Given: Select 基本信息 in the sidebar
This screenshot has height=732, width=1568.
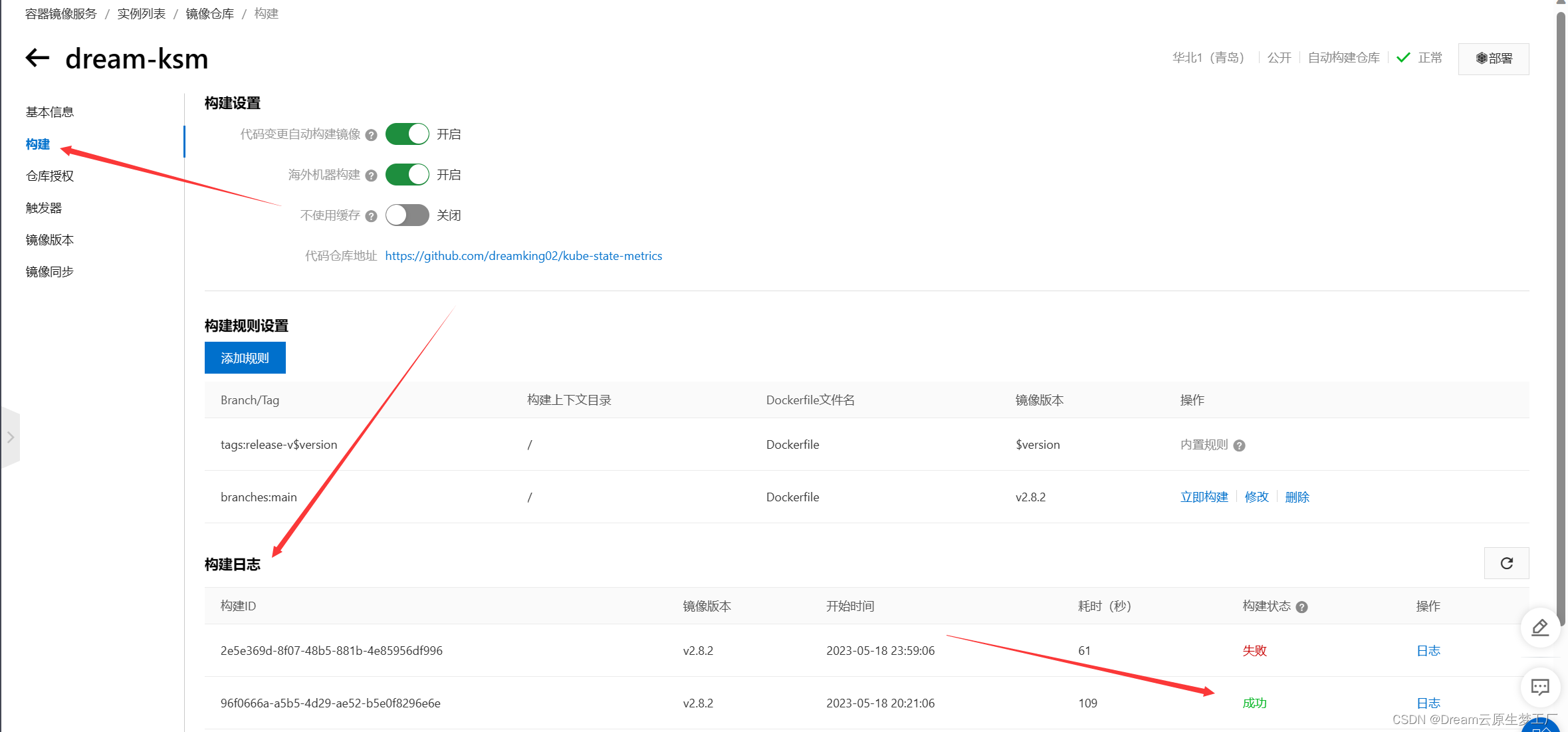Looking at the screenshot, I should coord(50,112).
